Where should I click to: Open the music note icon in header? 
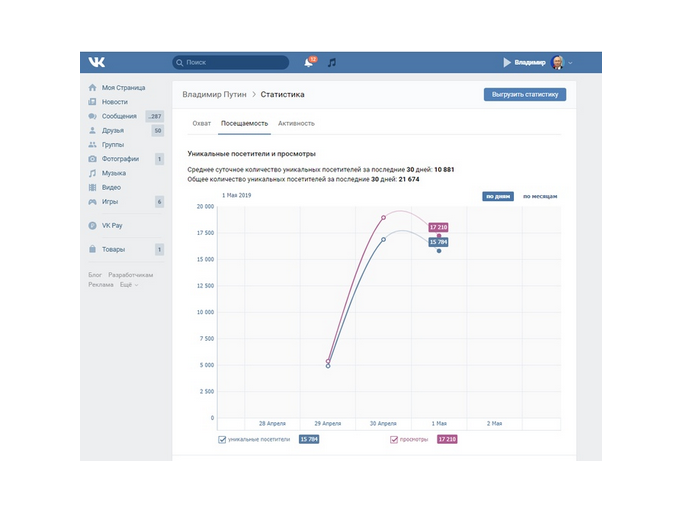(x=332, y=63)
